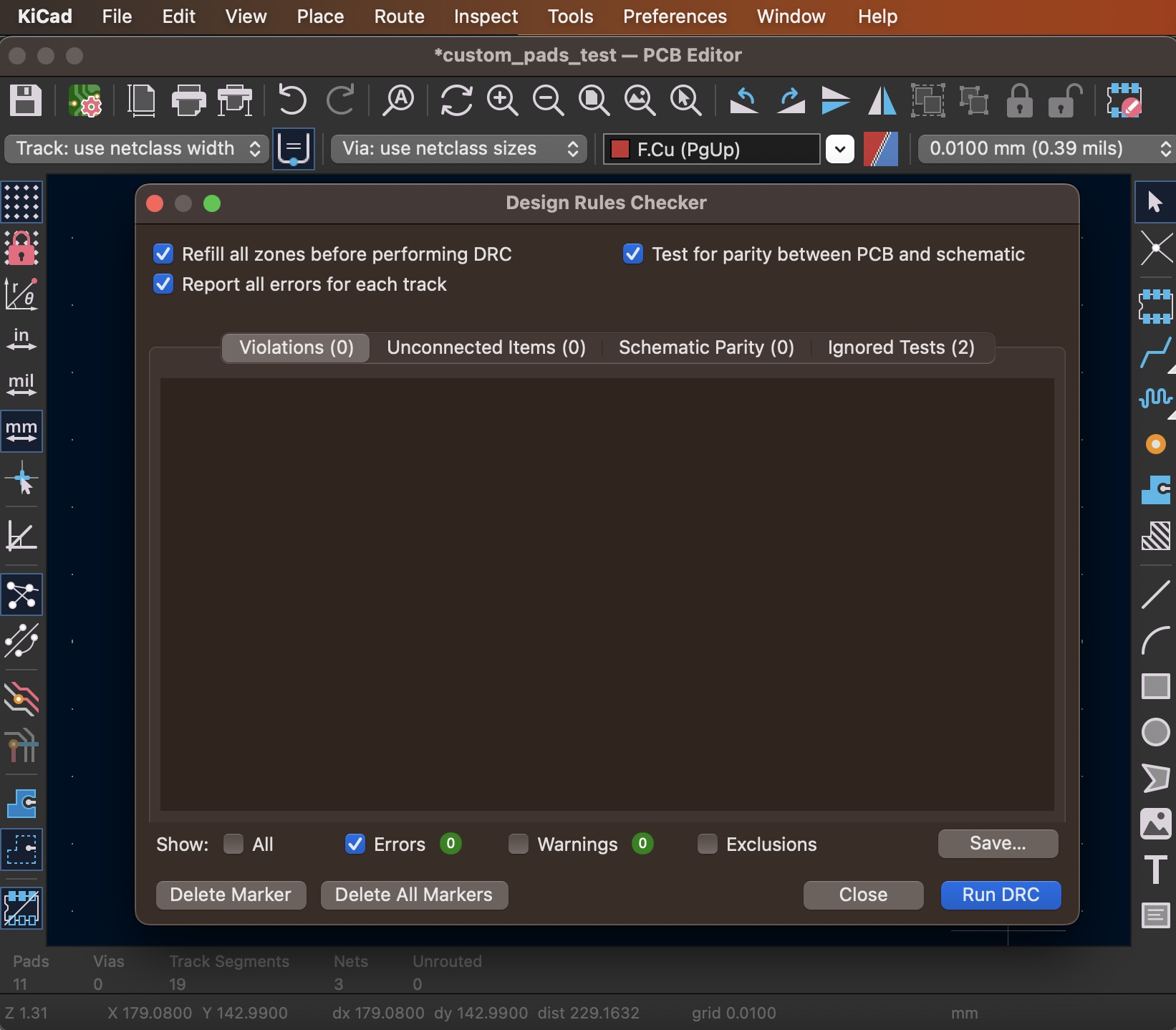Image resolution: width=1176 pixels, height=1030 pixels.
Task: Click the empty violations list area
Action: tap(607, 595)
